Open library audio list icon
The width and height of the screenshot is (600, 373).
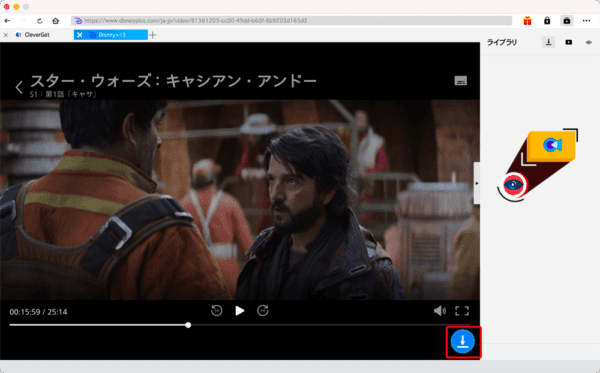click(x=589, y=42)
